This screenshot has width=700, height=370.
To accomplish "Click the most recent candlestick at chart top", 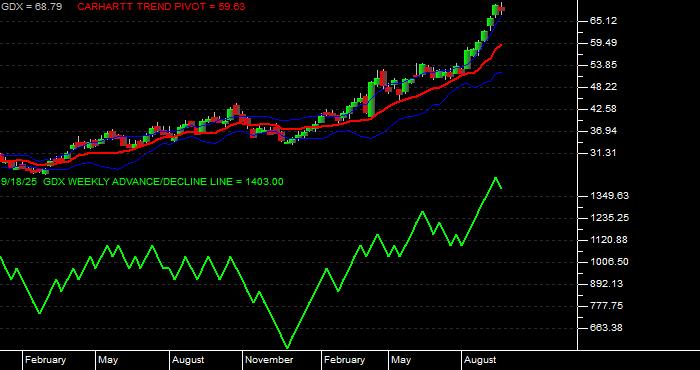I will coord(502,9).
